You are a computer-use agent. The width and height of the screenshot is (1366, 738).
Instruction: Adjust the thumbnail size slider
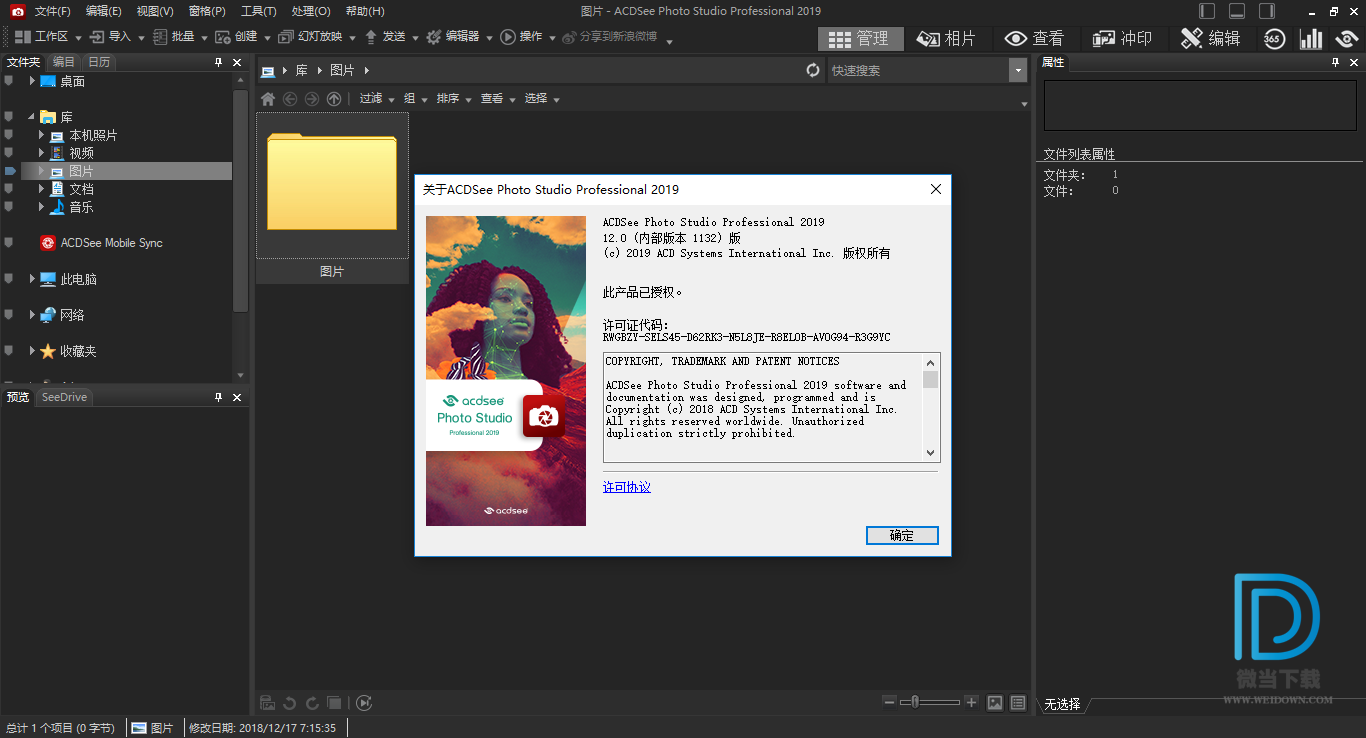(x=930, y=702)
